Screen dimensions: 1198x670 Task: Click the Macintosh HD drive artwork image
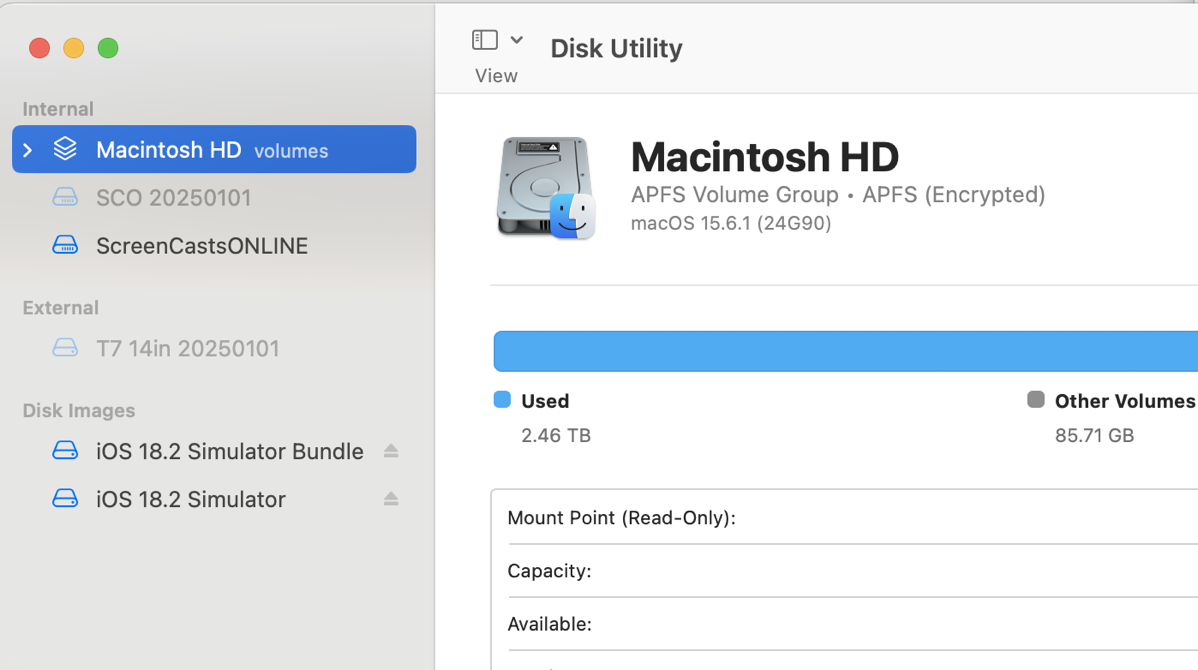tap(546, 187)
